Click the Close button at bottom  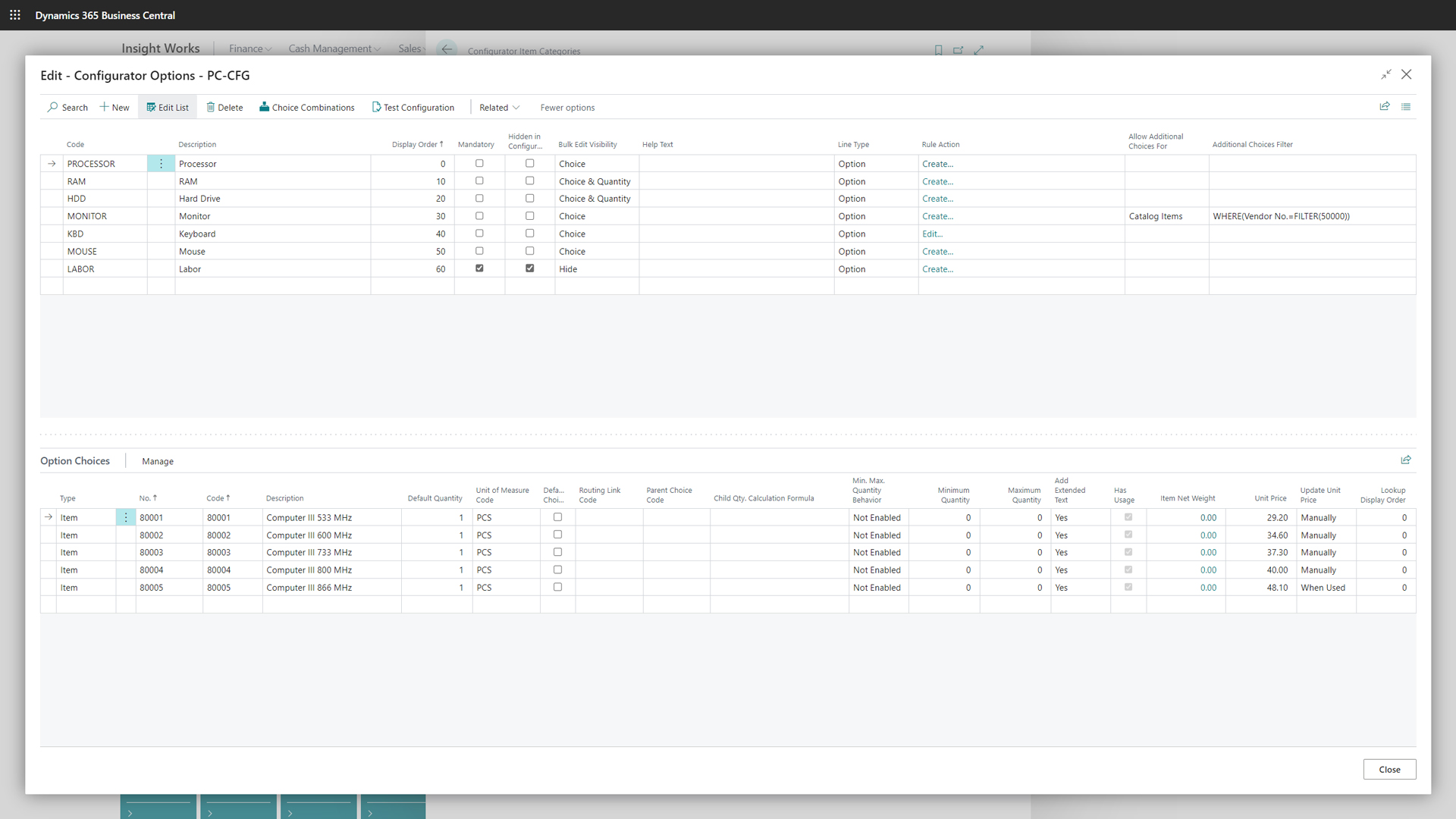coord(1389,769)
